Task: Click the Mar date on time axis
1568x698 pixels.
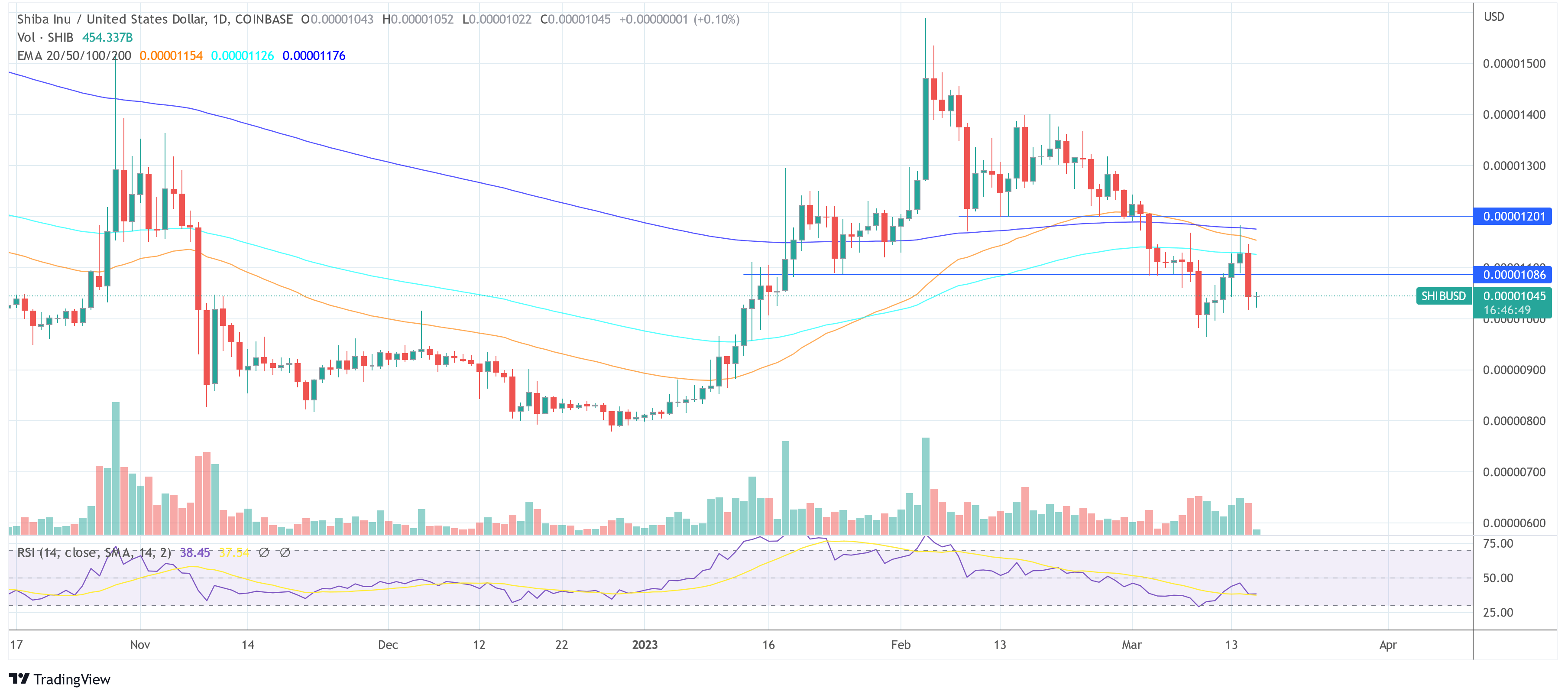Action: click(x=1131, y=644)
